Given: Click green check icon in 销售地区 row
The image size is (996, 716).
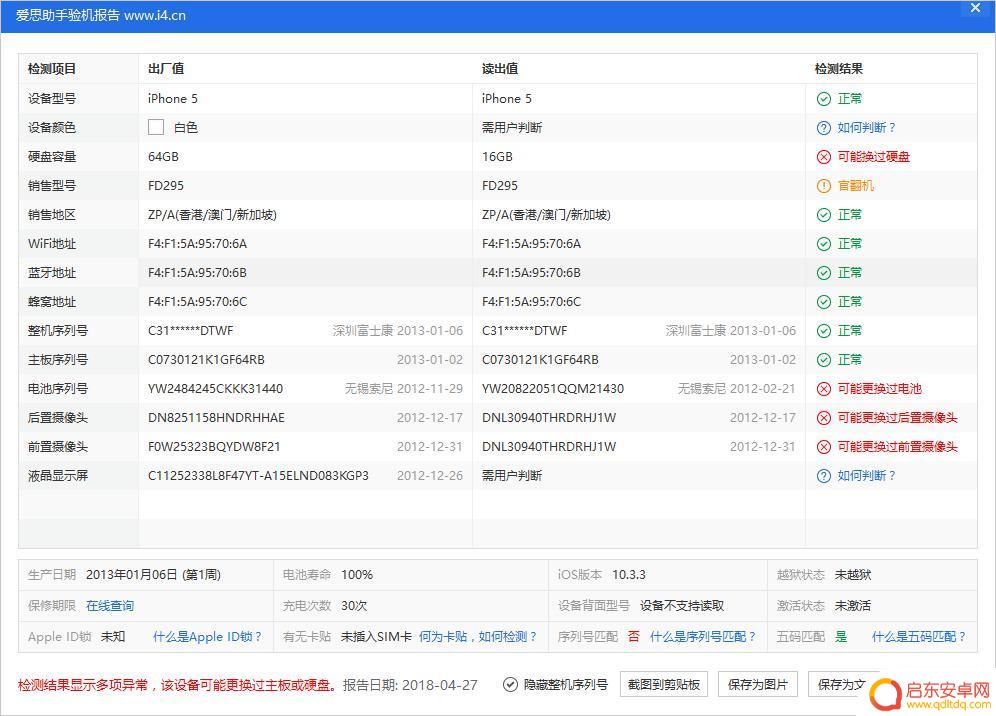Looking at the screenshot, I should (x=823, y=215).
